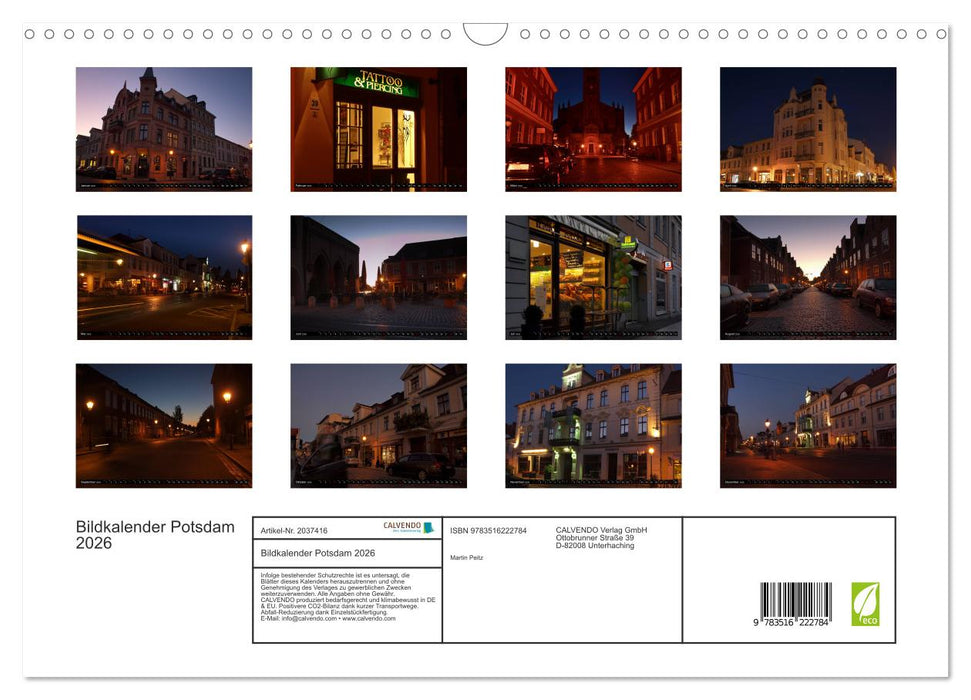Click the CALVENDO Verlag GmbH address block

600,536
